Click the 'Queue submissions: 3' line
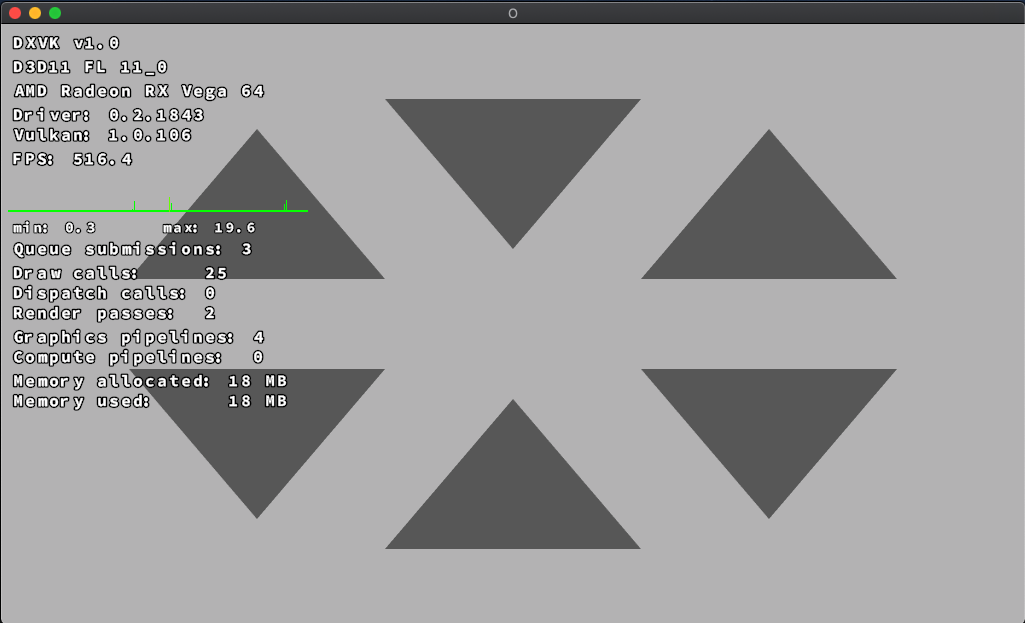This screenshot has width=1025, height=623. (133, 249)
